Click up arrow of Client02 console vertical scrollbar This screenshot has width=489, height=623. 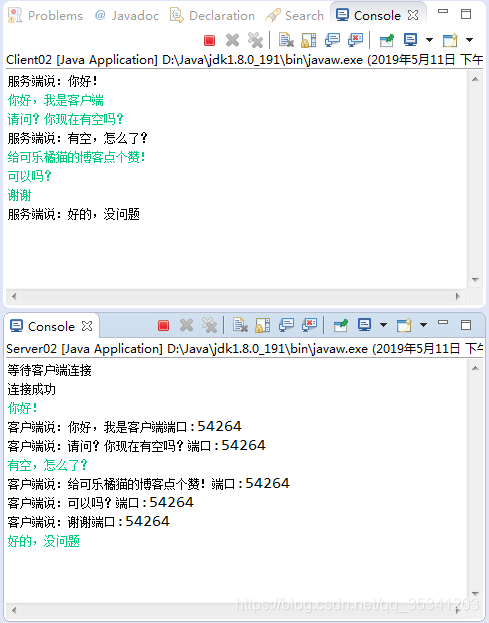click(475, 79)
